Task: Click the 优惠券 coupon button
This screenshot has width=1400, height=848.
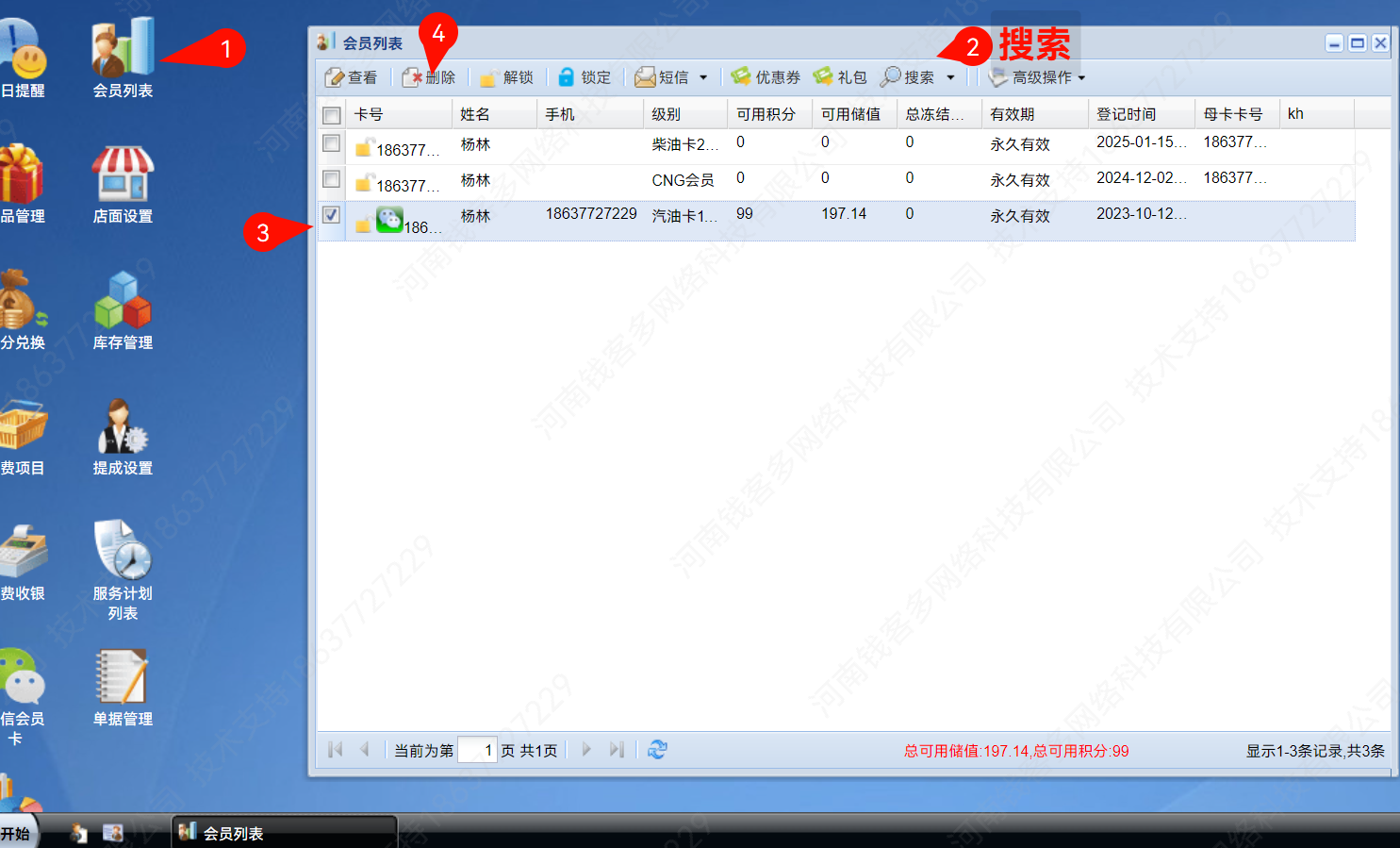Action: [x=766, y=77]
